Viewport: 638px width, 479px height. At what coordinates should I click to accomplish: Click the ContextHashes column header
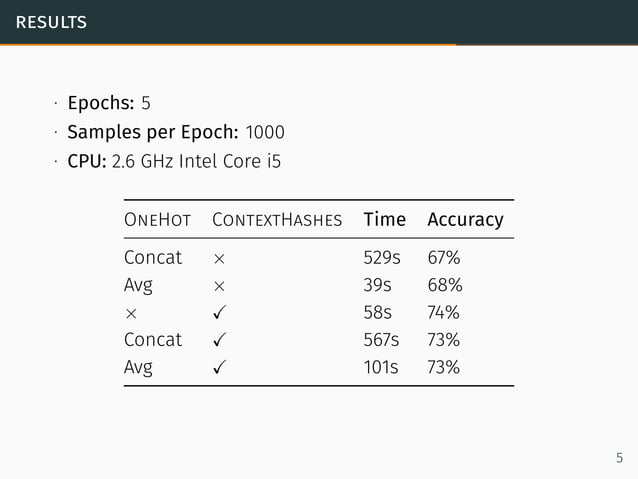pyautogui.click(x=277, y=219)
